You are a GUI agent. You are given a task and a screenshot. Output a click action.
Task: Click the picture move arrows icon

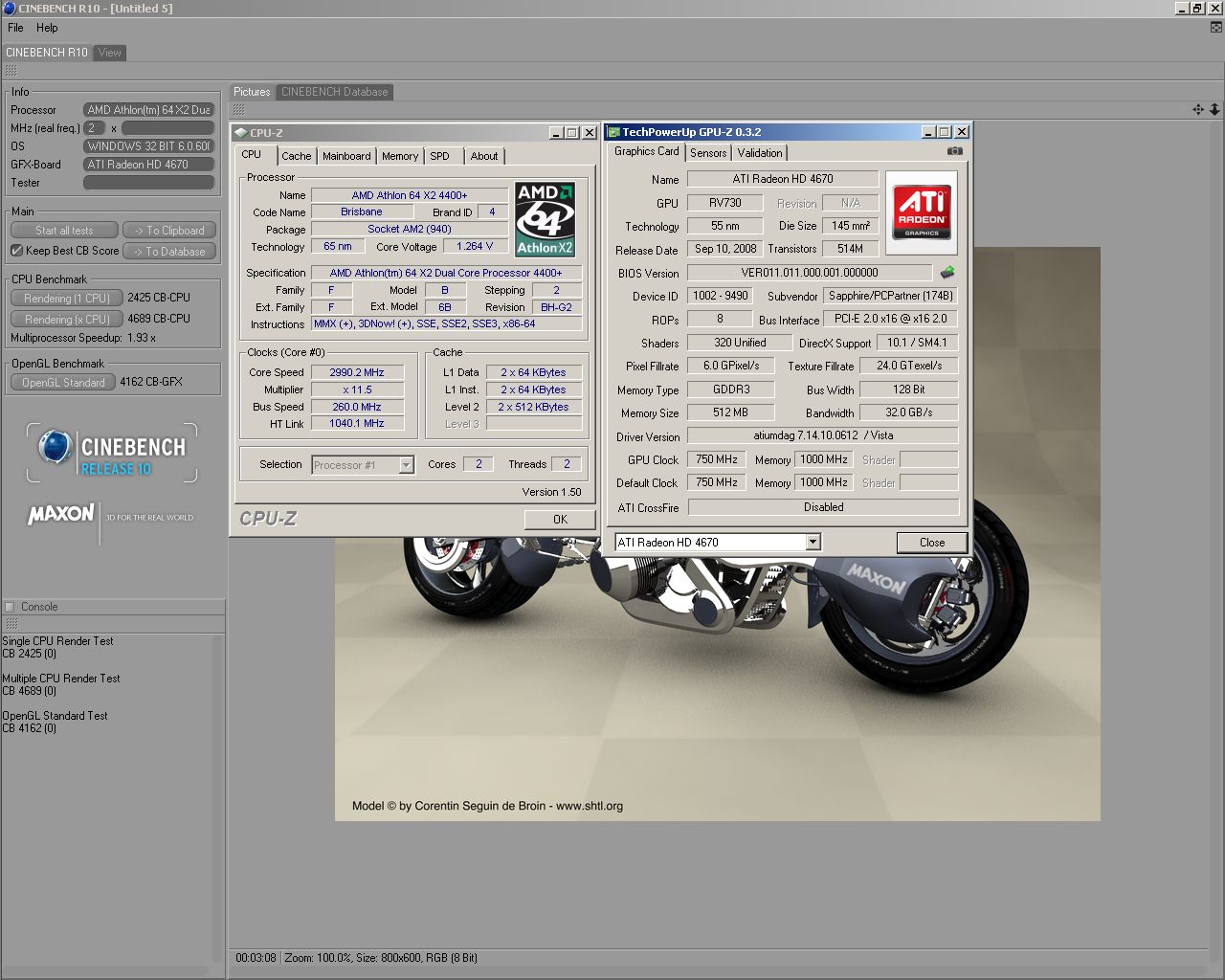coord(1198,110)
